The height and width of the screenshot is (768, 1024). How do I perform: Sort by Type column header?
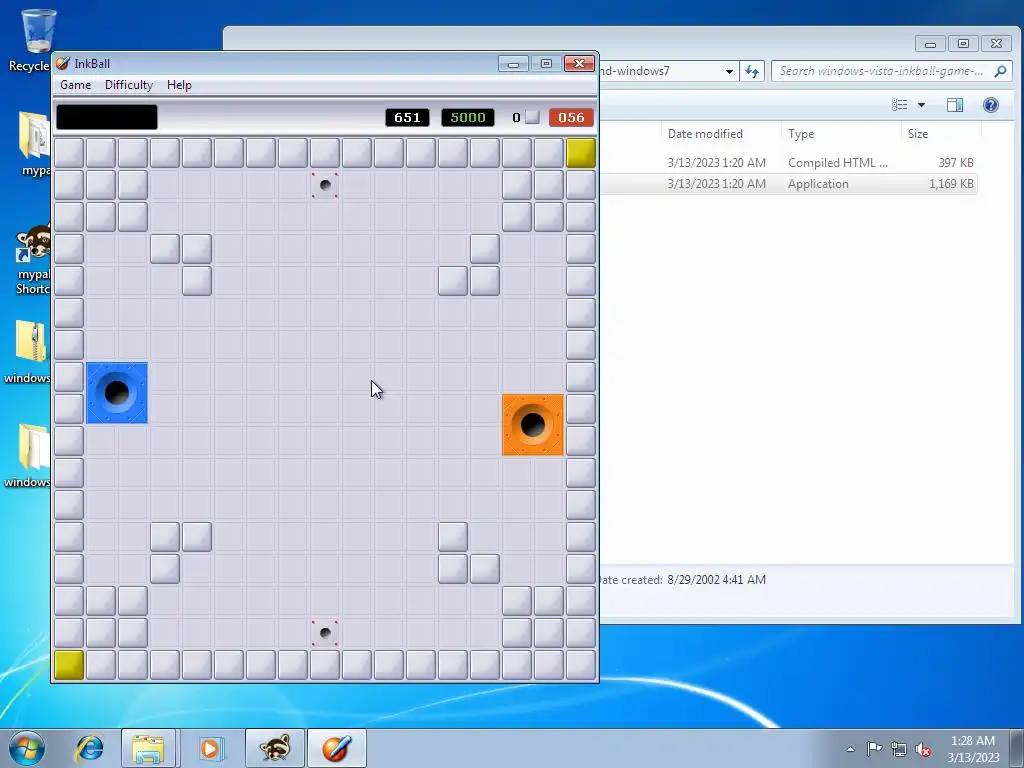coord(841,134)
